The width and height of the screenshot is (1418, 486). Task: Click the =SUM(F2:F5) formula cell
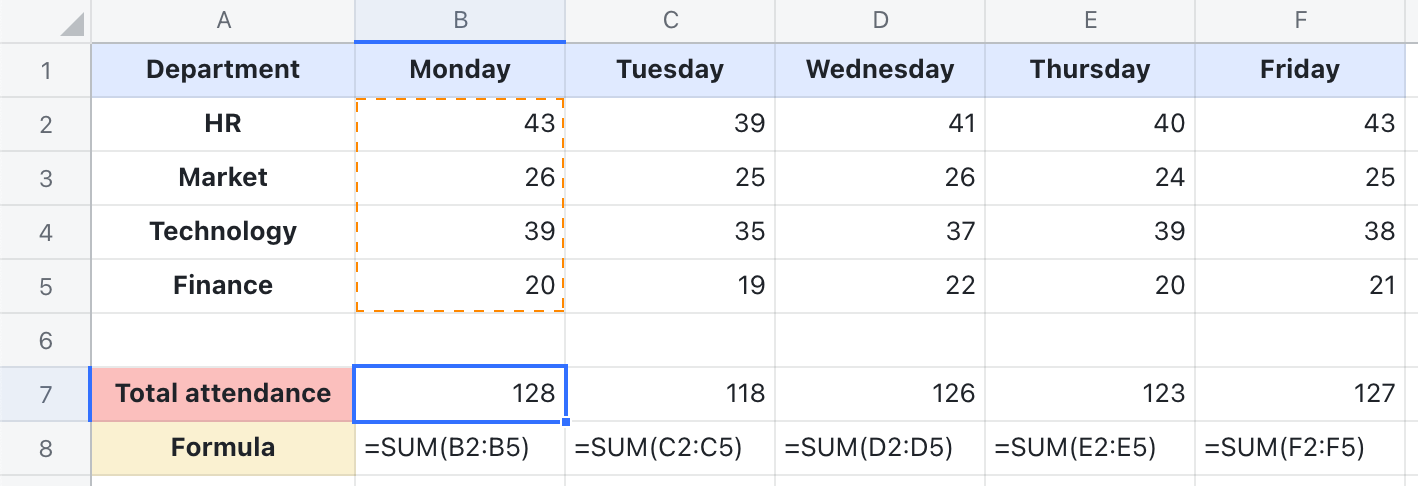click(1300, 448)
